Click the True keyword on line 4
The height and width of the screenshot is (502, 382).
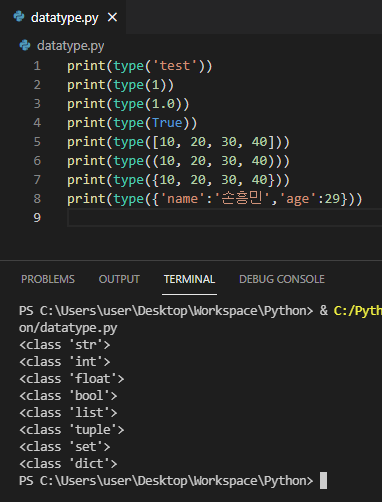pos(167,123)
